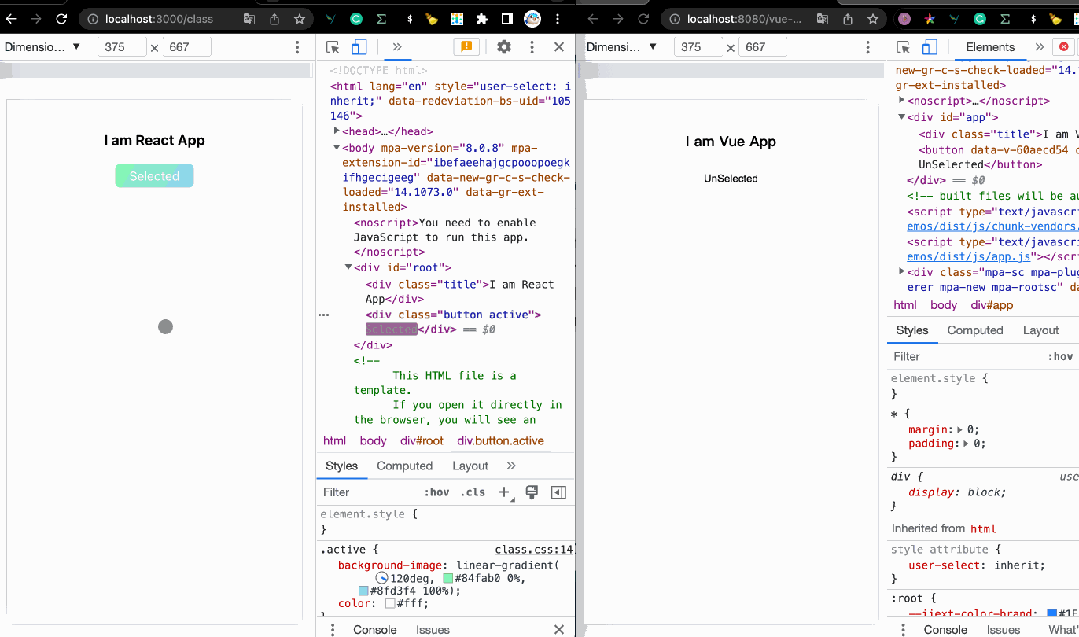Open the #8fd3f4 color swatch
The width and height of the screenshot is (1079, 637).
tap(363, 591)
